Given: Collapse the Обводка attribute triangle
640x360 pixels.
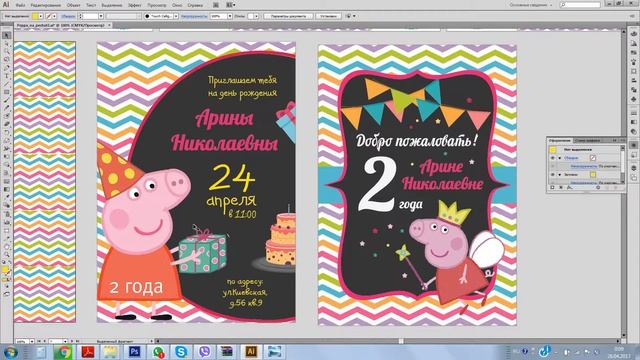Looking at the screenshot, I should [560, 158].
